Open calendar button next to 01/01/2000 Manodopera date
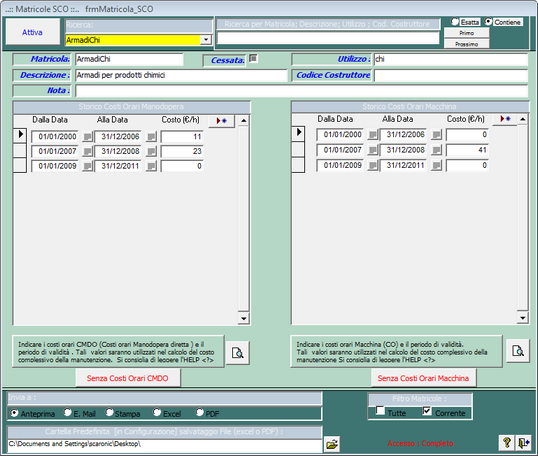The width and height of the screenshot is (538, 456). pos(87,137)
